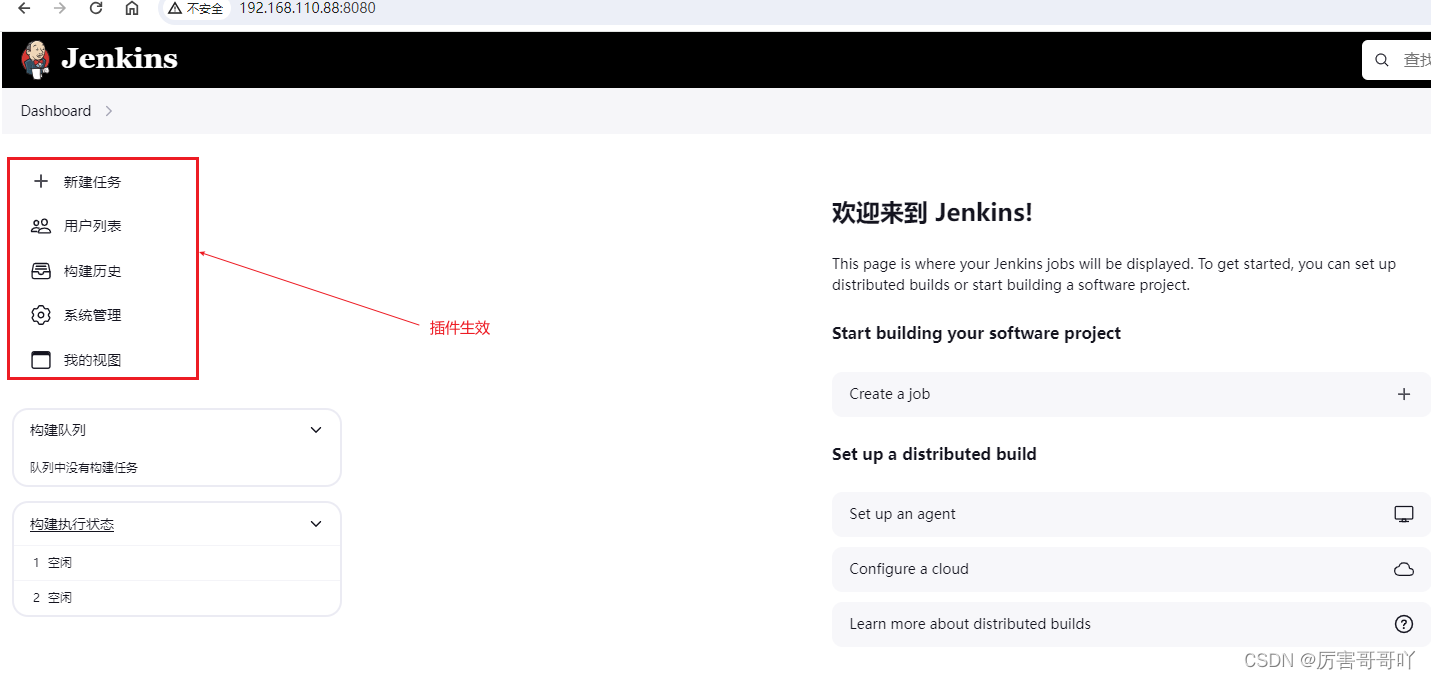Click the monitor icon beside Set up an agent
The image size is (1431, 679).
pos(1404,514)
